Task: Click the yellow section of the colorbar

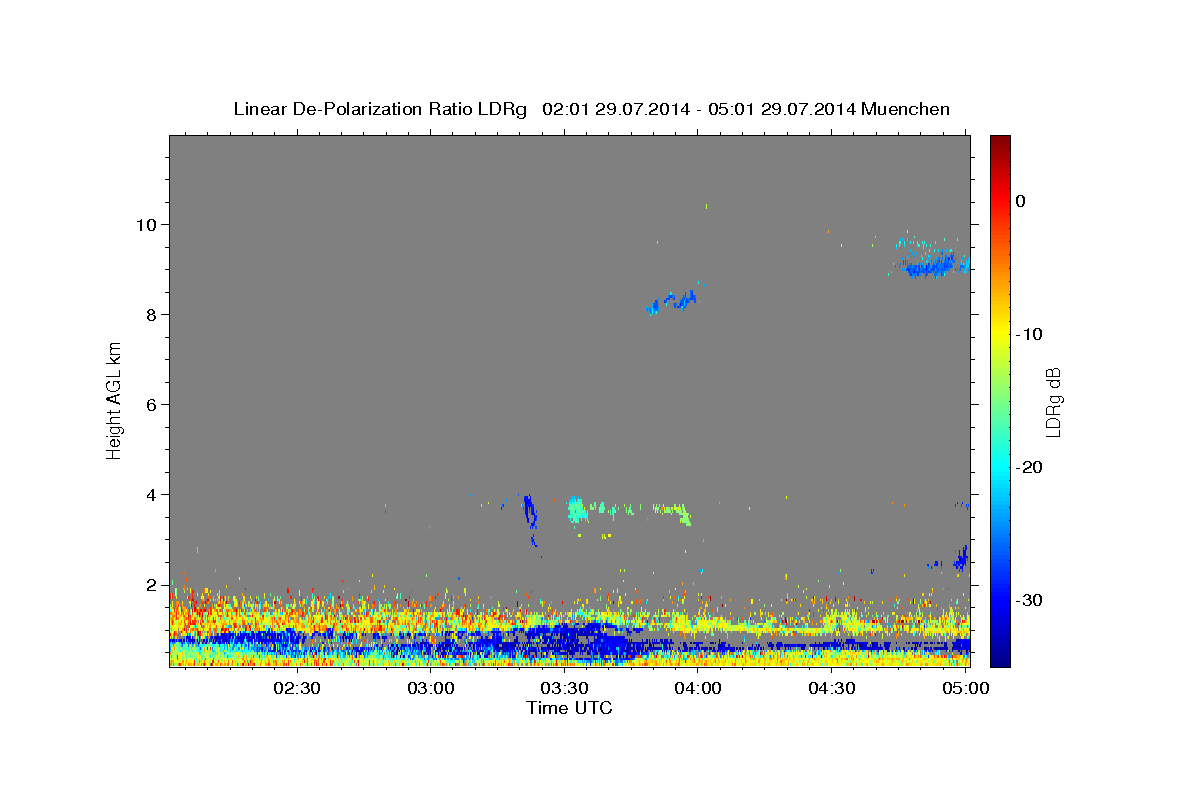Action: coord(1000,330)
